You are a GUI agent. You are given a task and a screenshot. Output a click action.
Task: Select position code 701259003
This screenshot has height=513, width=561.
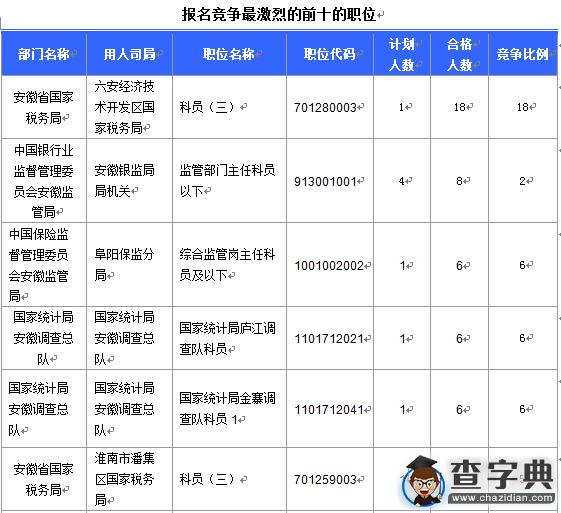tap(325, 480)
